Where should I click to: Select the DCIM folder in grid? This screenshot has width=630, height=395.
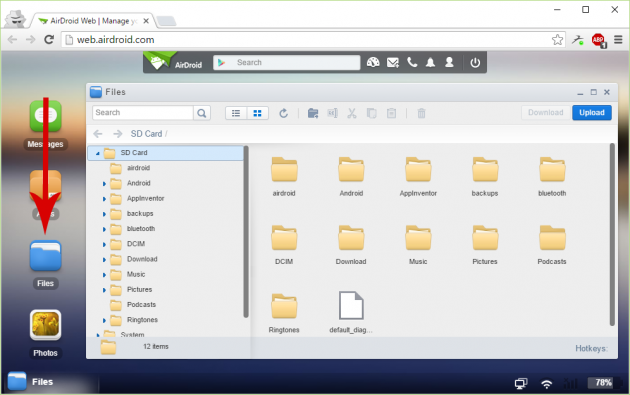coord(284,245)
